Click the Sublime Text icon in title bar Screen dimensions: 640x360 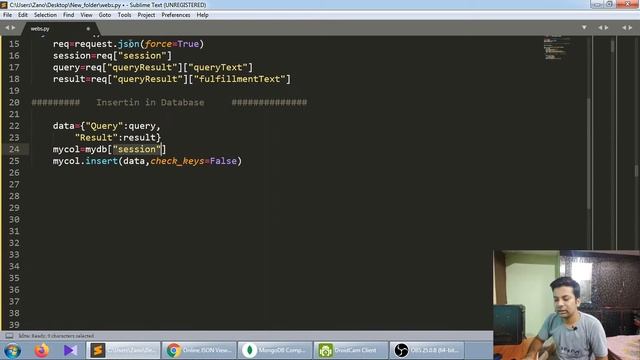[4, 5]
